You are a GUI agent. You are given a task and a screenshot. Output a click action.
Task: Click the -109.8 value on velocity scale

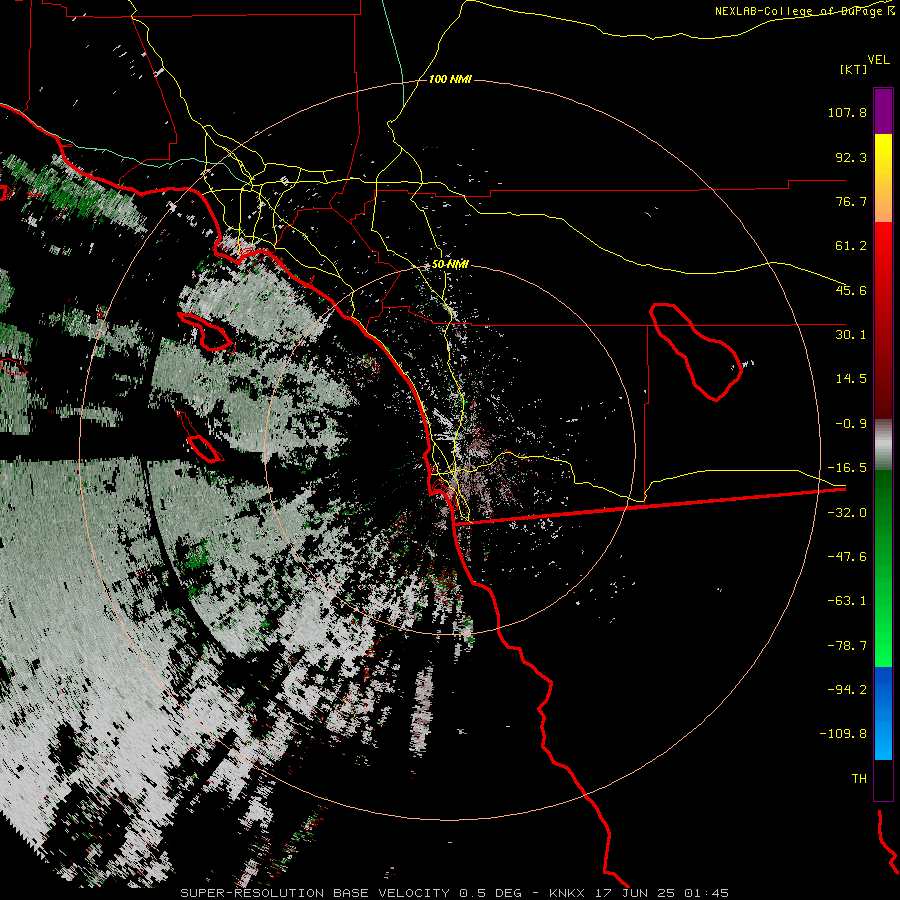pos(843,734)
